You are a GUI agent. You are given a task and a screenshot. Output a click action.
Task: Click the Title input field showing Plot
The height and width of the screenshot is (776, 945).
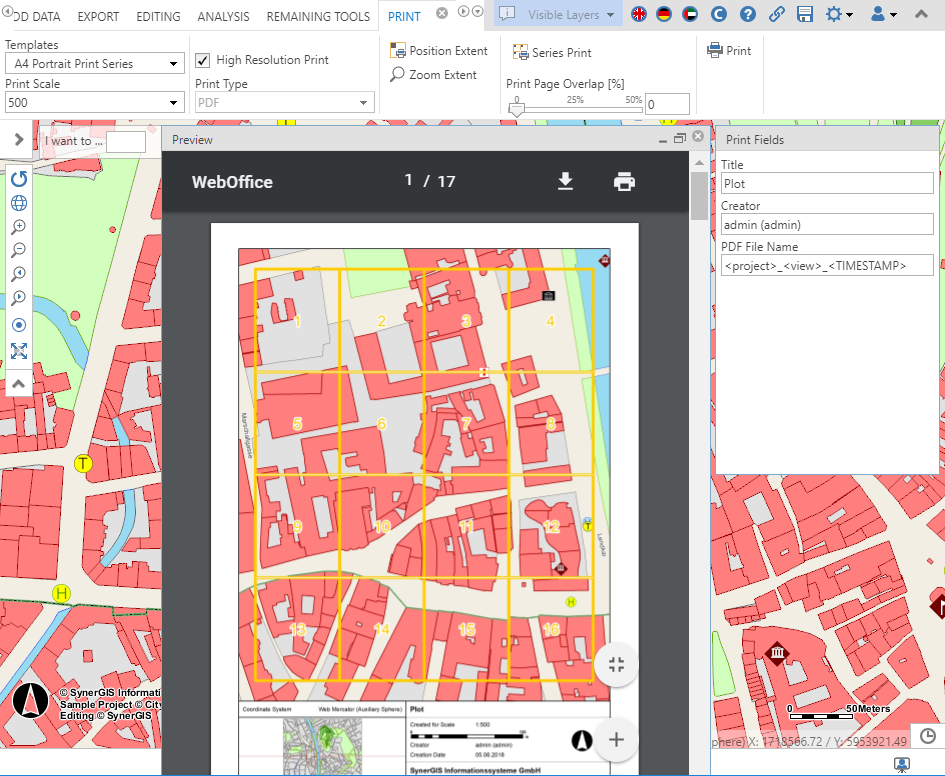[826, 183]
